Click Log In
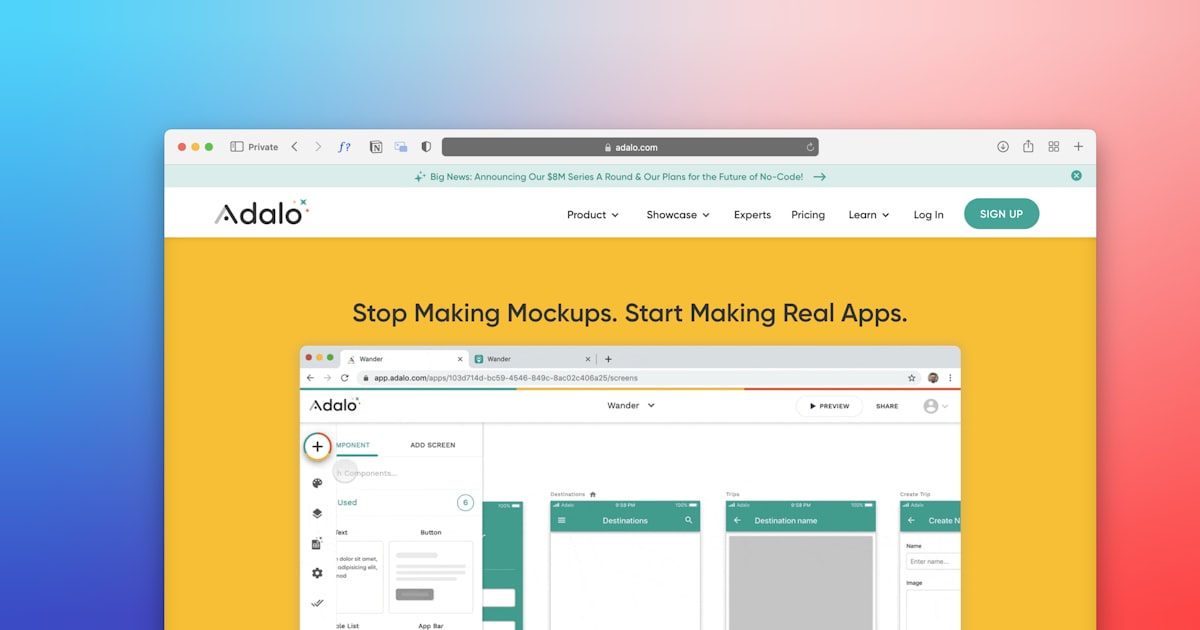The width and height of the screenshot is (1200, 630). (x=928, y=215)
